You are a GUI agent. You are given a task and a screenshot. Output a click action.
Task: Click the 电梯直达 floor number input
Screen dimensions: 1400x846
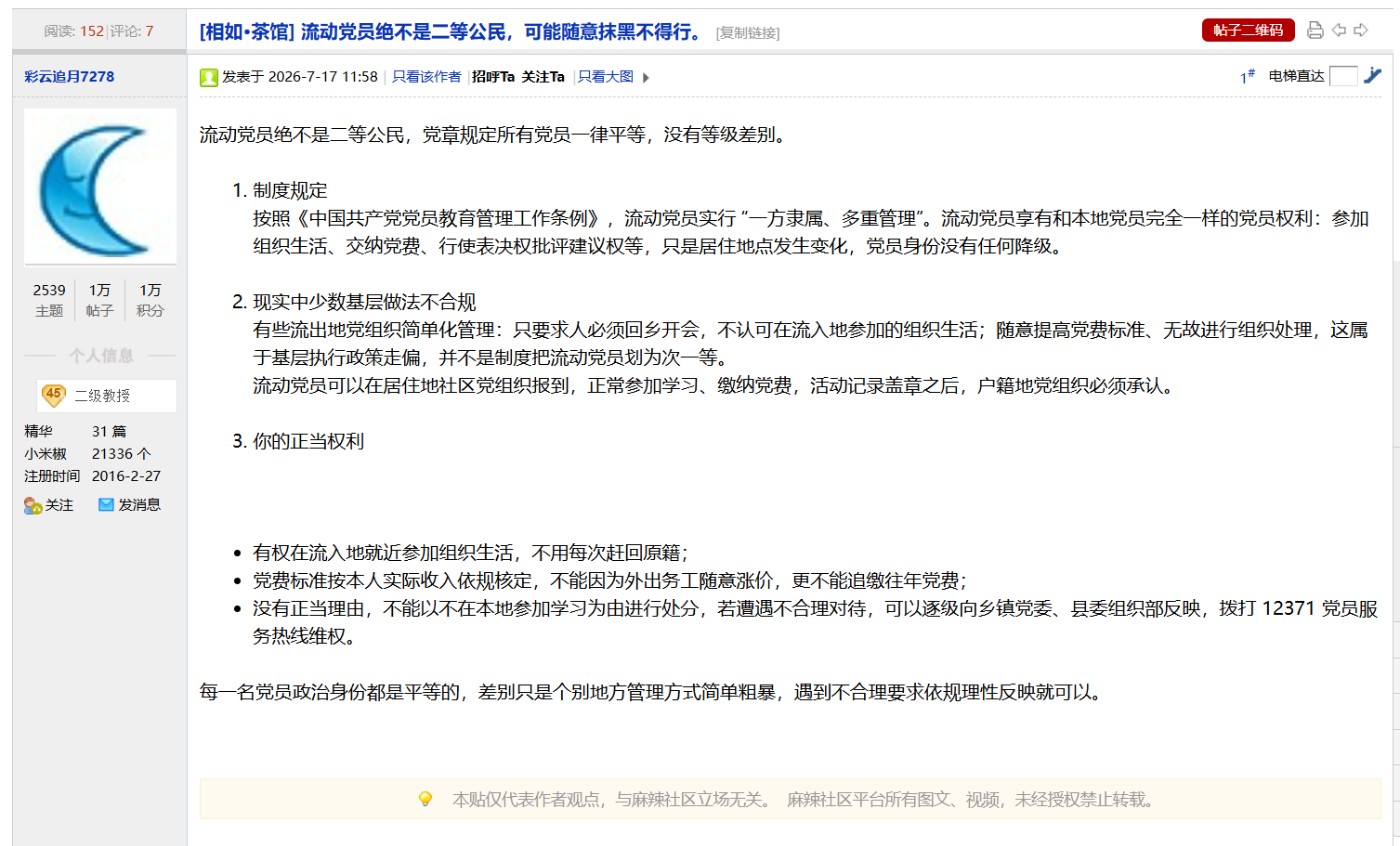click(x=1343, y=76)
